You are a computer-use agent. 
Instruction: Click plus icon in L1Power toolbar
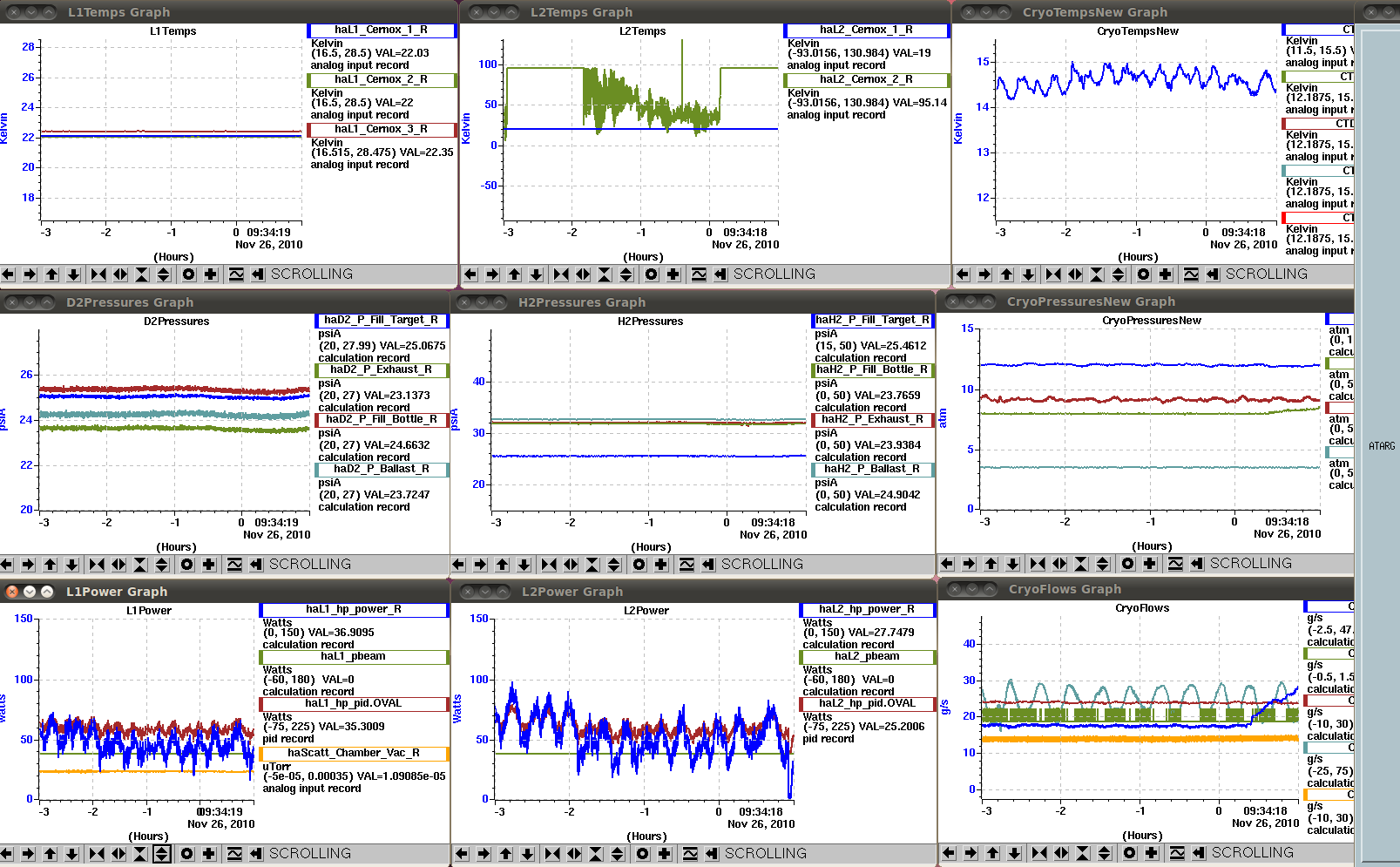tap(209, 854)
